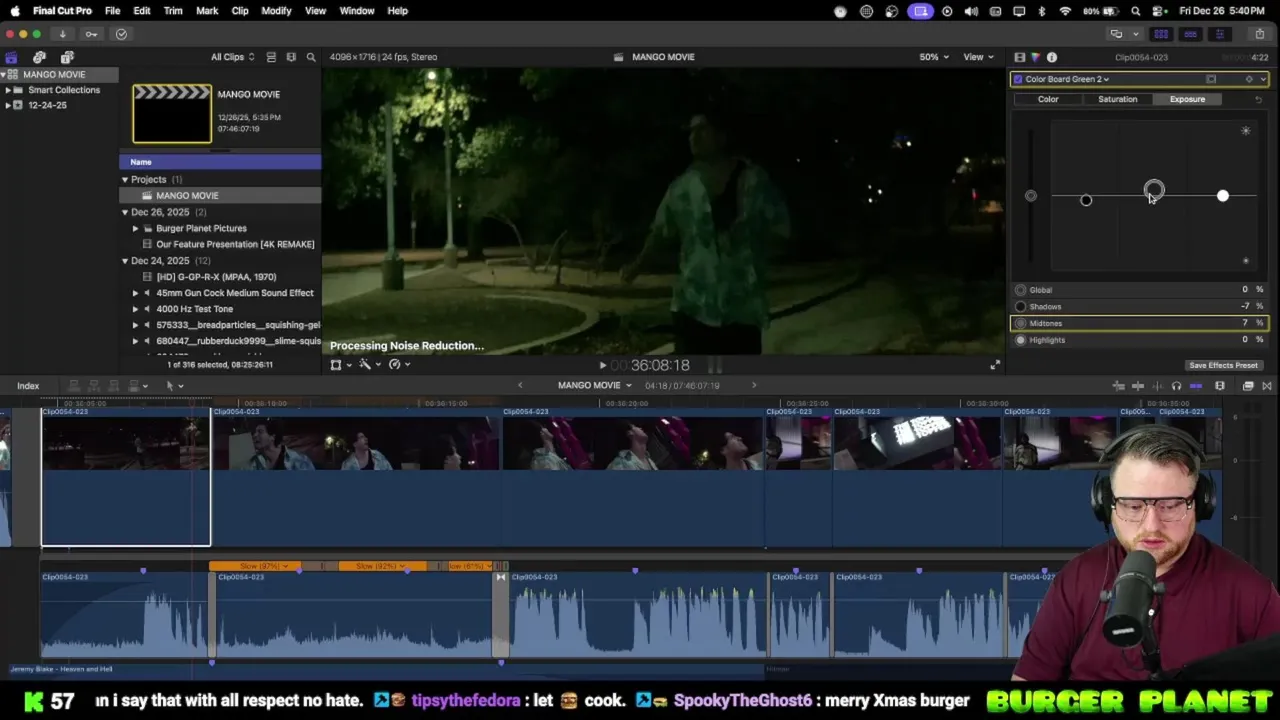This screenshot has width=1280, height=720.
Task: Click the Import Media arrow button
Action: [62, 34]
